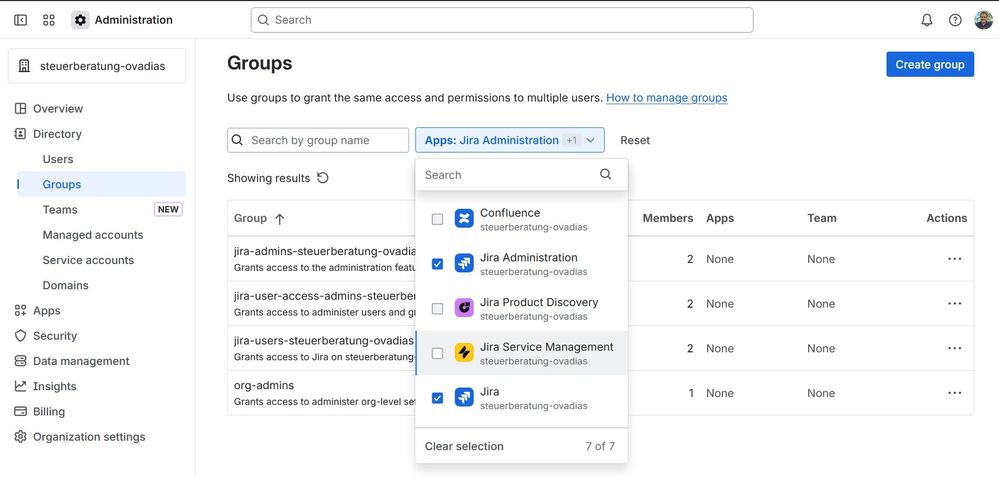This screenshot has width=999, height=477.
Task: Check the Confluence checkbox
Action: (x=437, y=219)
